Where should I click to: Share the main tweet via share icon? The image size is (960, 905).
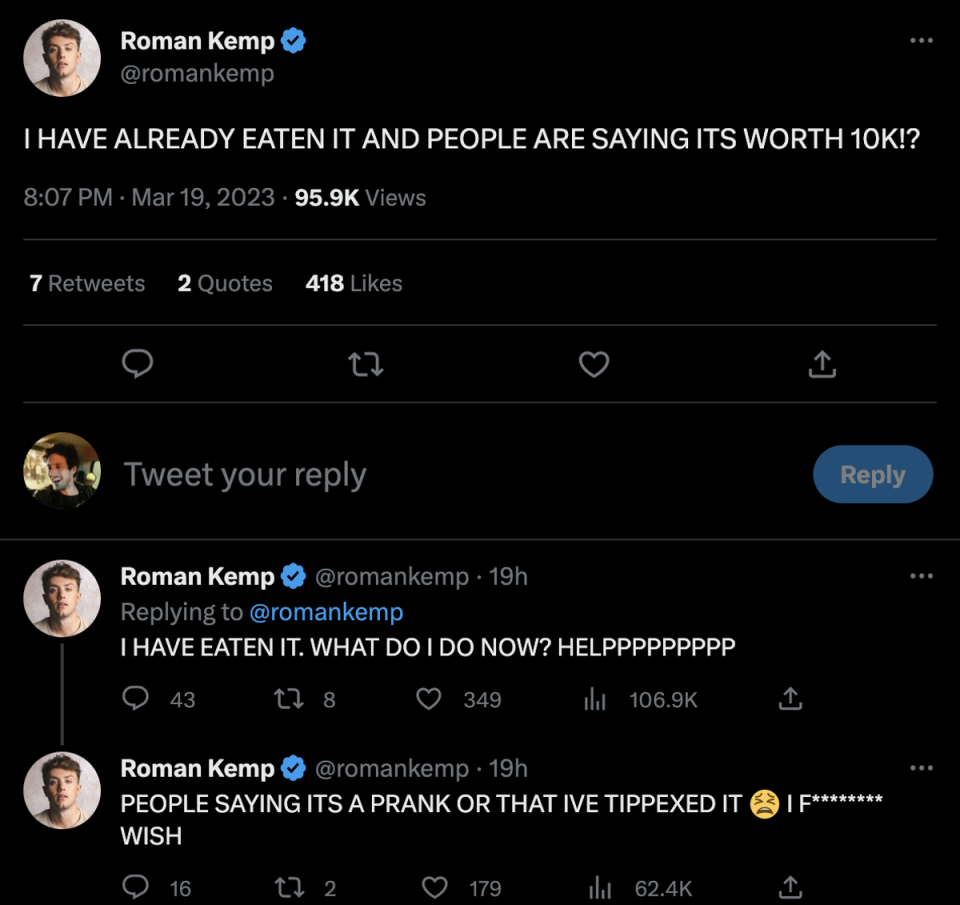tap(821, 365)
